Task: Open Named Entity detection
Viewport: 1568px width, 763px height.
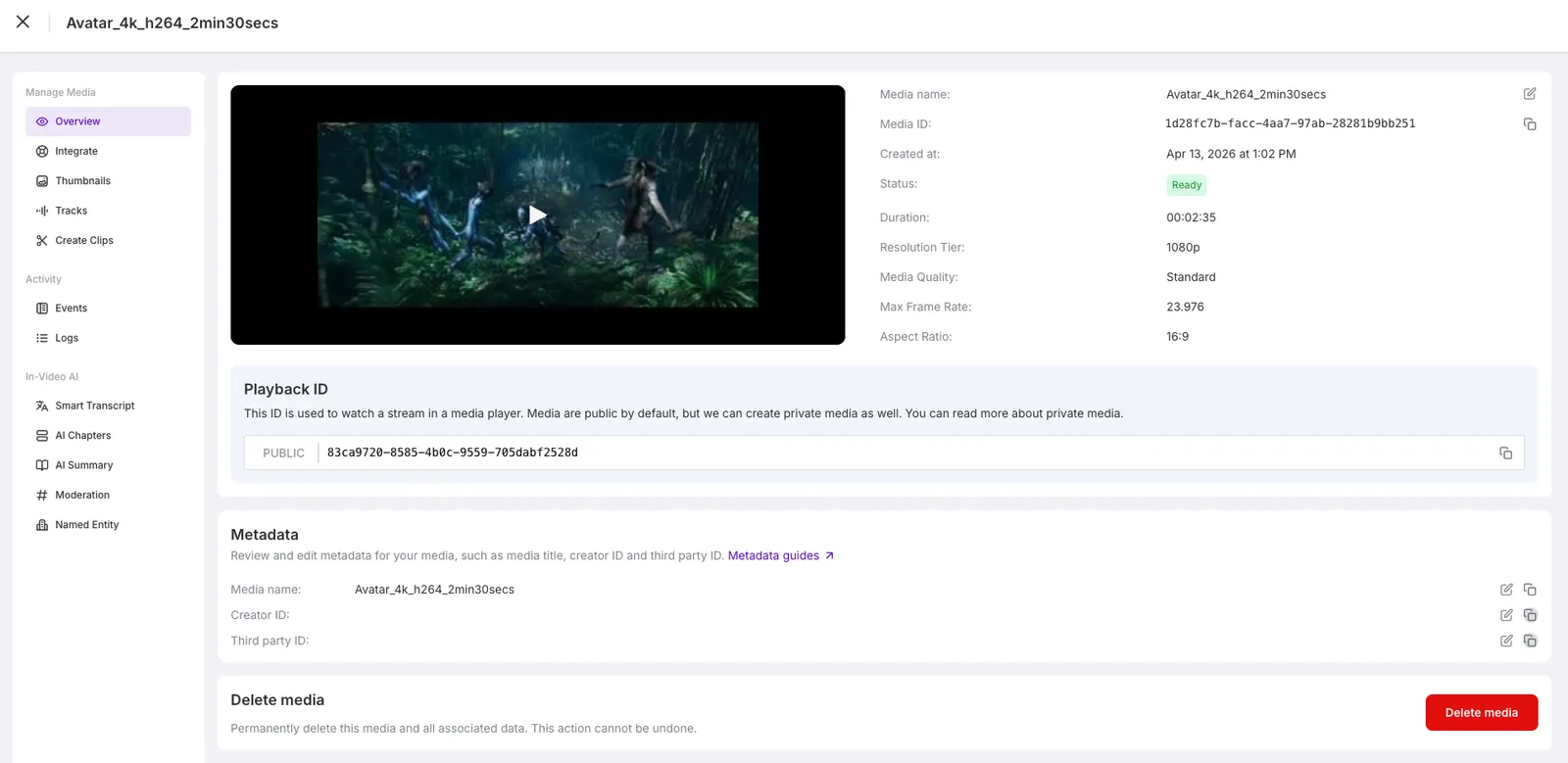Action: tap(108, 525)
